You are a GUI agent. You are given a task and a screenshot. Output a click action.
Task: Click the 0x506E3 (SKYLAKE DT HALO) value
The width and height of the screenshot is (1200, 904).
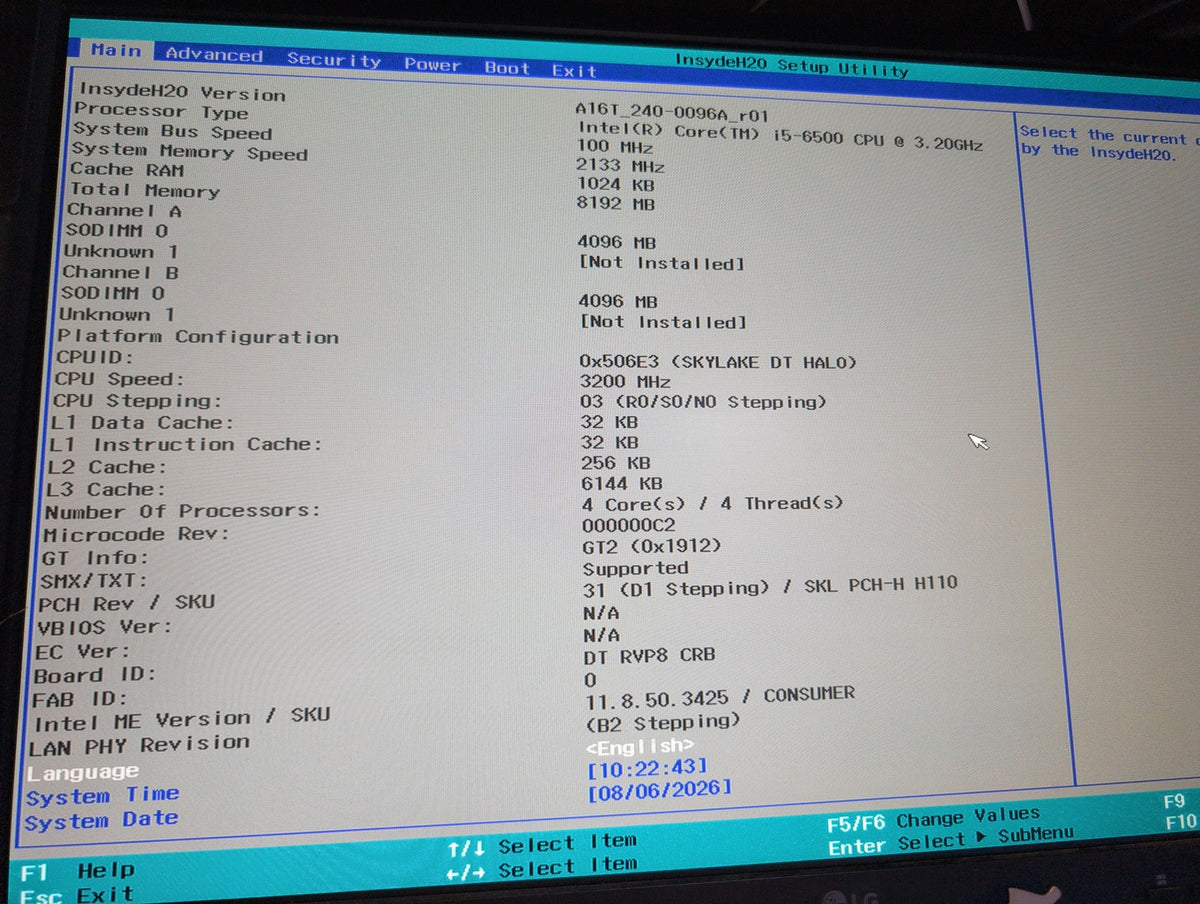[718, 361]
